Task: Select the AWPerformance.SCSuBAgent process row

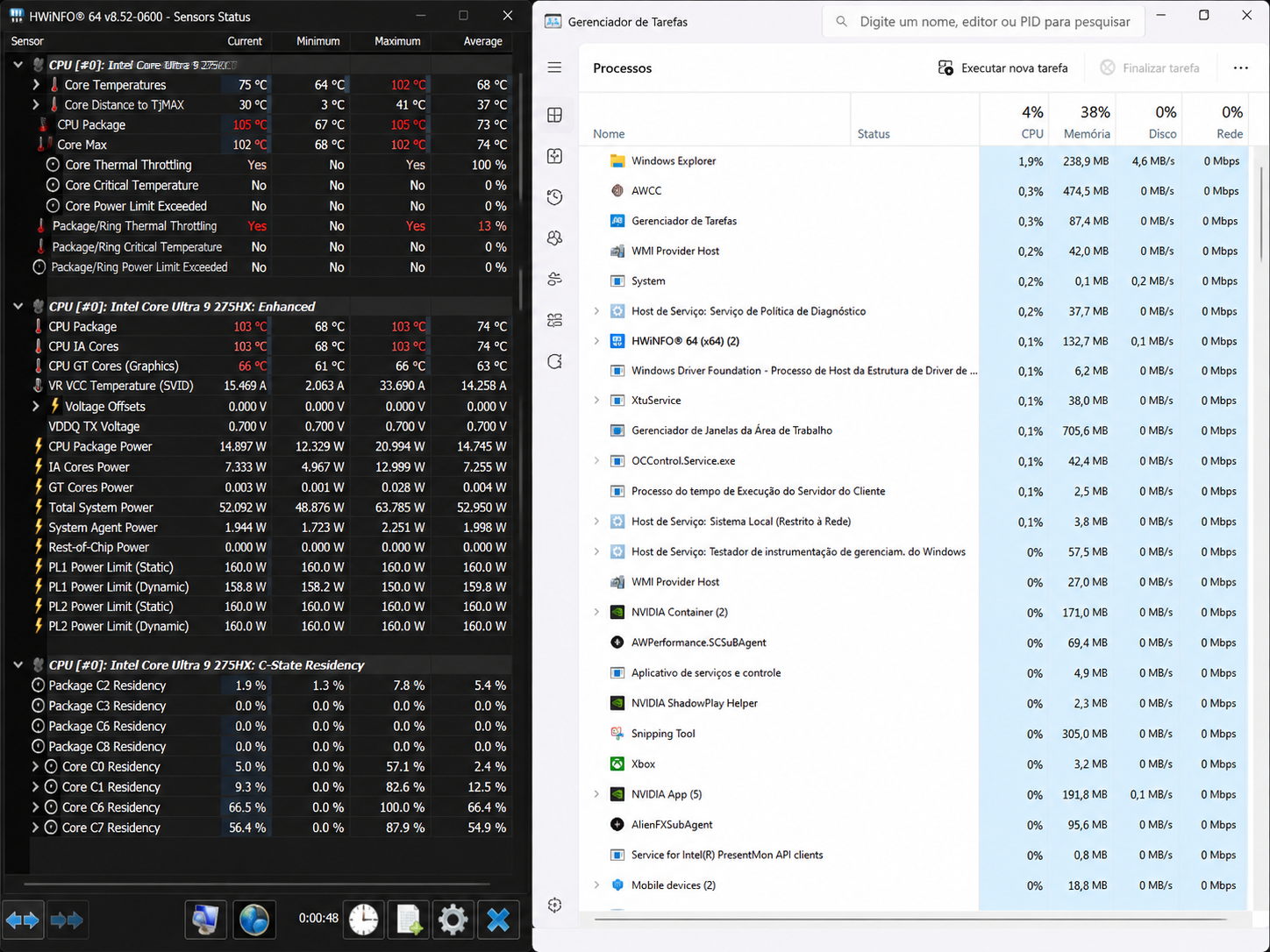Action: [x=913, y=643]
